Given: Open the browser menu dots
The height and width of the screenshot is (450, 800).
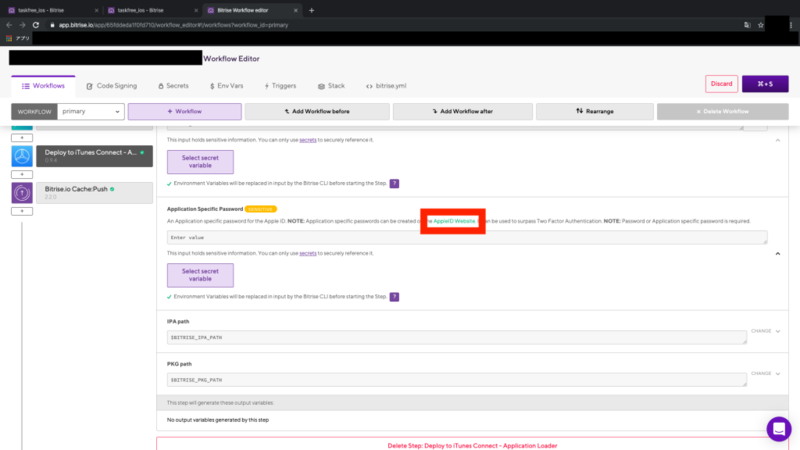Looking at the screenshot, I should click(791, 25).
